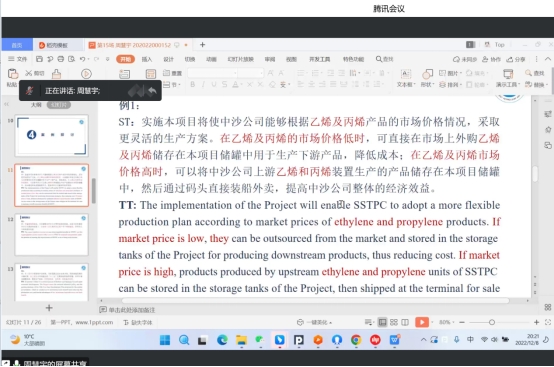This screenshot has height=367, width=554.
Task: Insert a text box with 文本框 icon
Action: pyautogui.click(x=405, y=77)
